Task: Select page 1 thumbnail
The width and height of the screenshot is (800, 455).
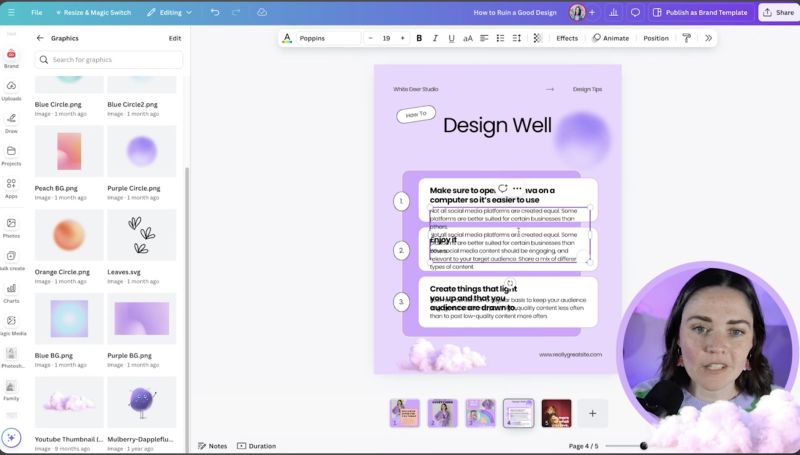Action: pos(405,413)
